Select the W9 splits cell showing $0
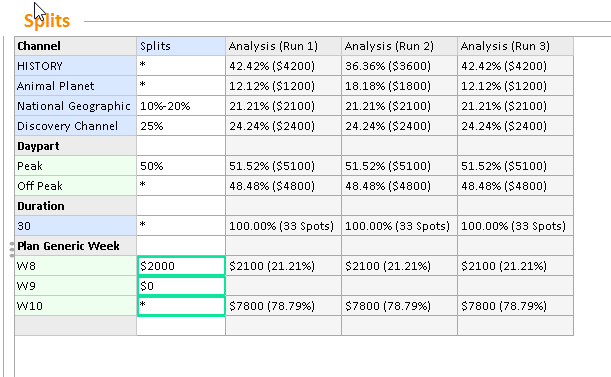611x377 pixels. pos(181,286)
